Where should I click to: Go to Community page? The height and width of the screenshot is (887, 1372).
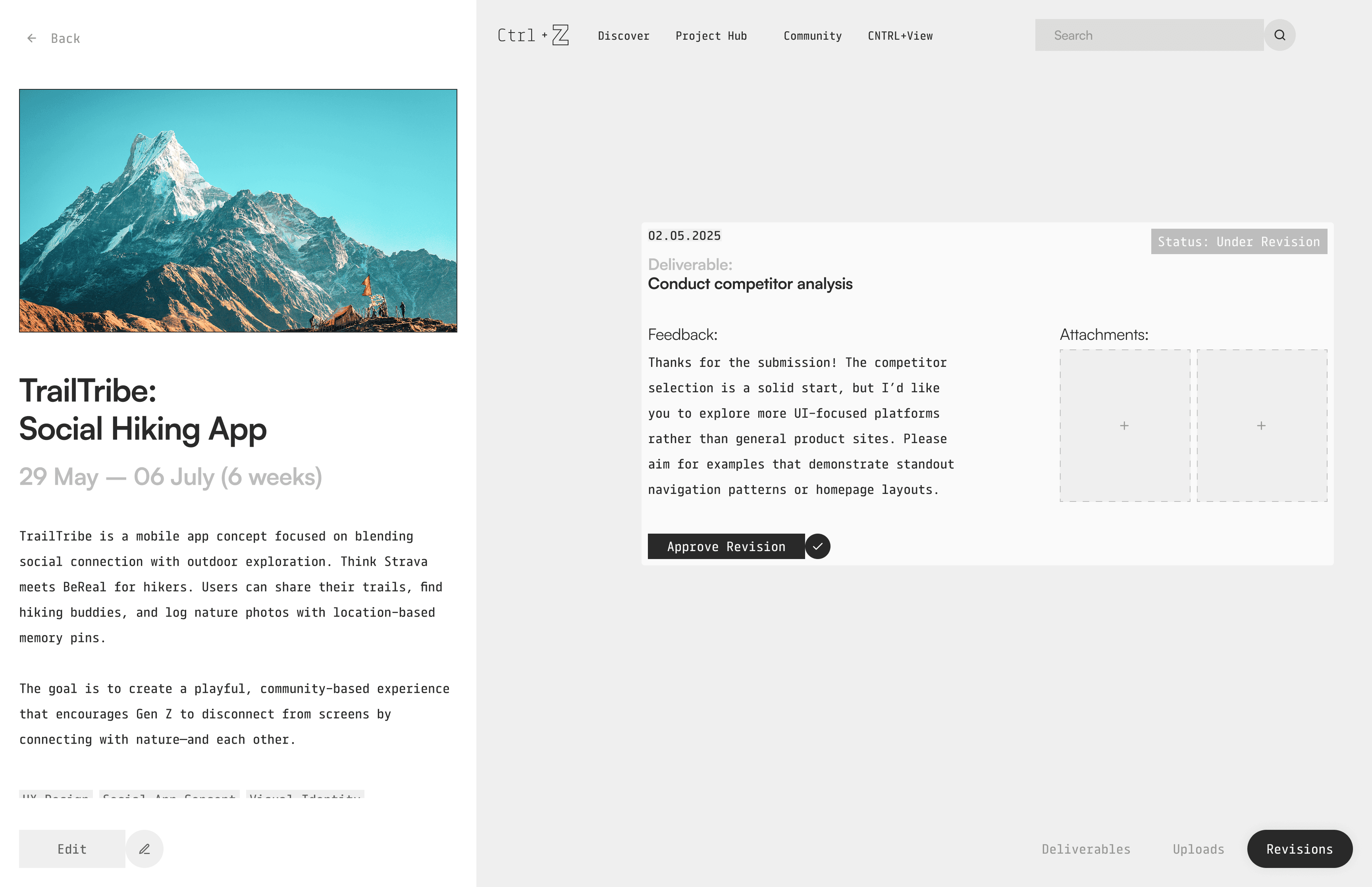point(812,36)
